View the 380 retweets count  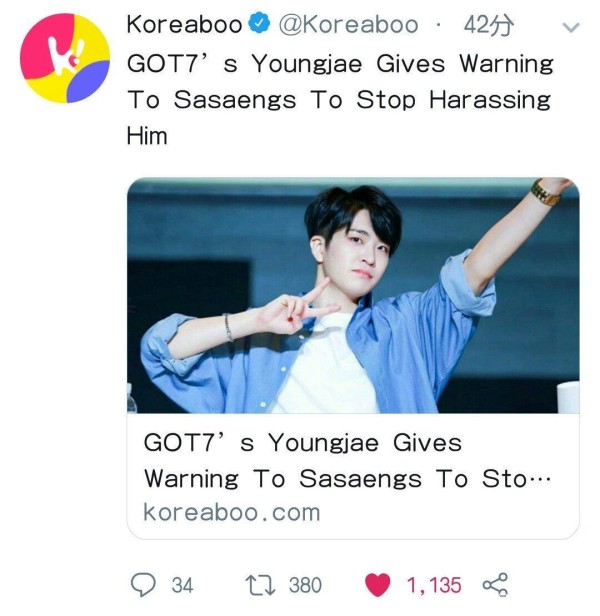[x=305, y=585]
